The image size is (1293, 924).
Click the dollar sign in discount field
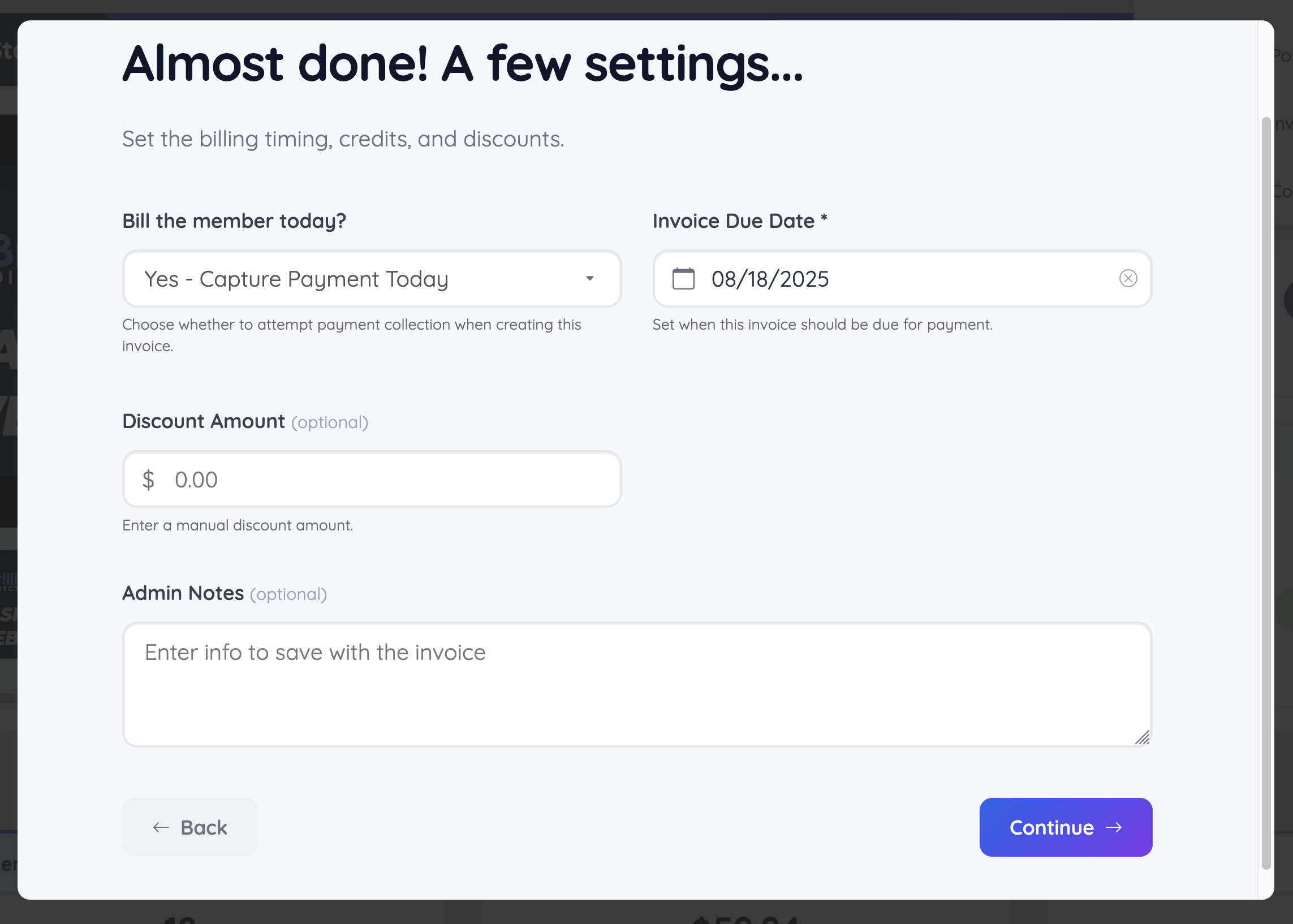[x=149, y=480]
